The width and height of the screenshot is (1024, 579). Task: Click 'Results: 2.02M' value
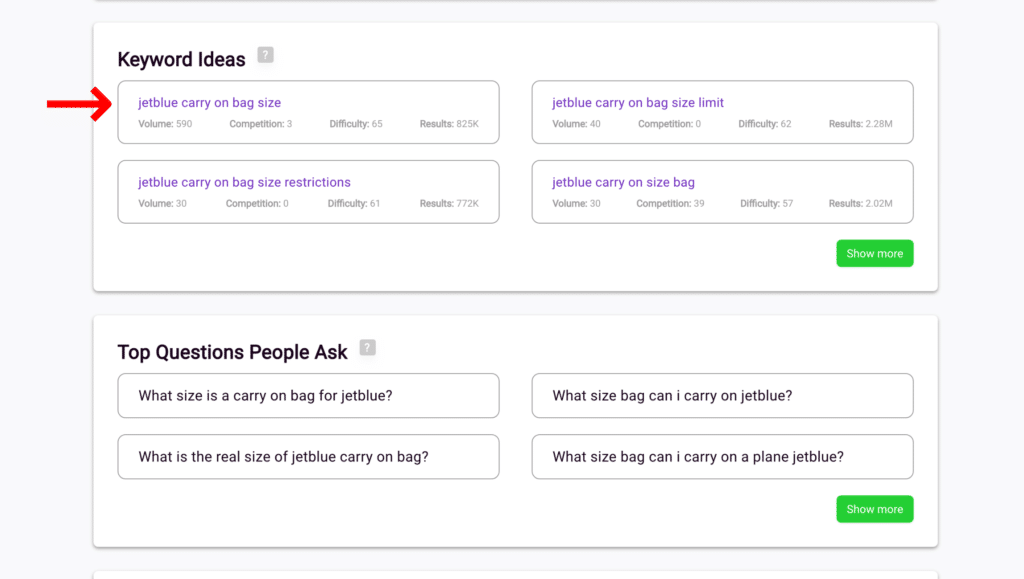coord(861,204)
